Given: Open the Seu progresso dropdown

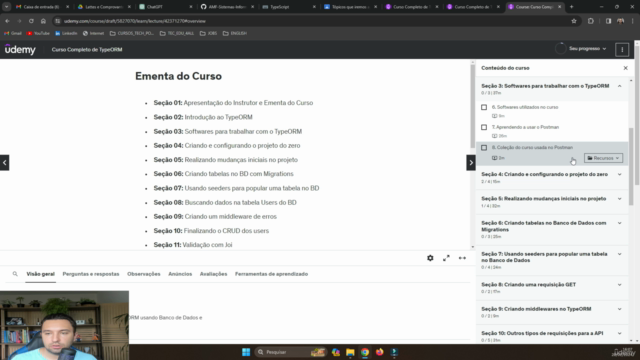Looking at the screenshot, I should click(587, 49).
